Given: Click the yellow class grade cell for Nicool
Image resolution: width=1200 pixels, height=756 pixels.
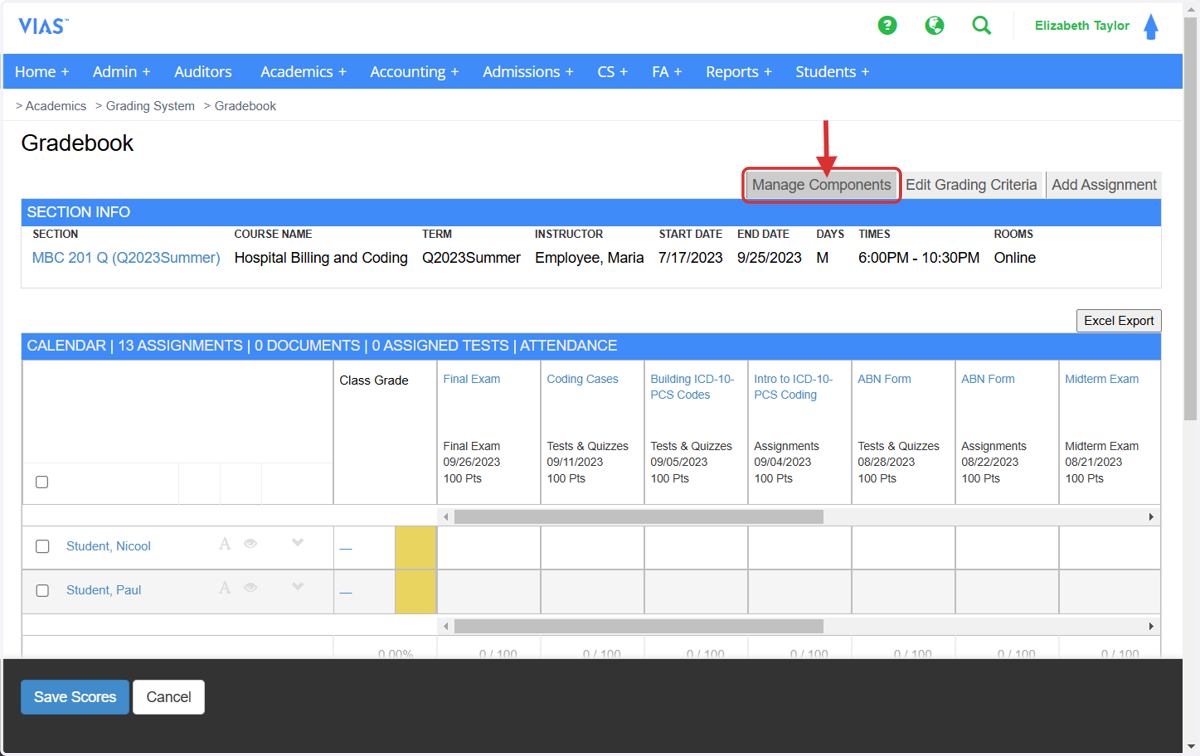Looking at the screenshot, I should [x=416, y=548].
